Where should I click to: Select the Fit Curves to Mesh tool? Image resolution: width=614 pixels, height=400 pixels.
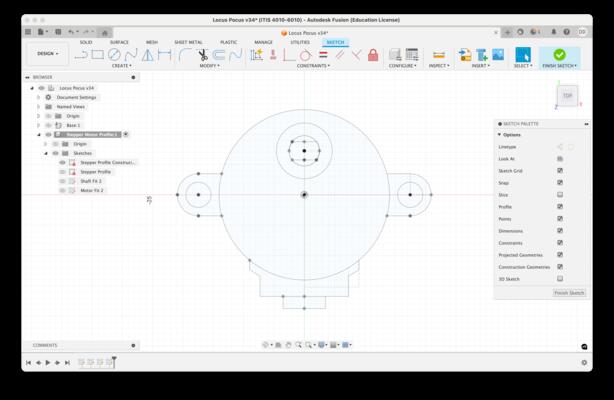click(x=235, y=55)
